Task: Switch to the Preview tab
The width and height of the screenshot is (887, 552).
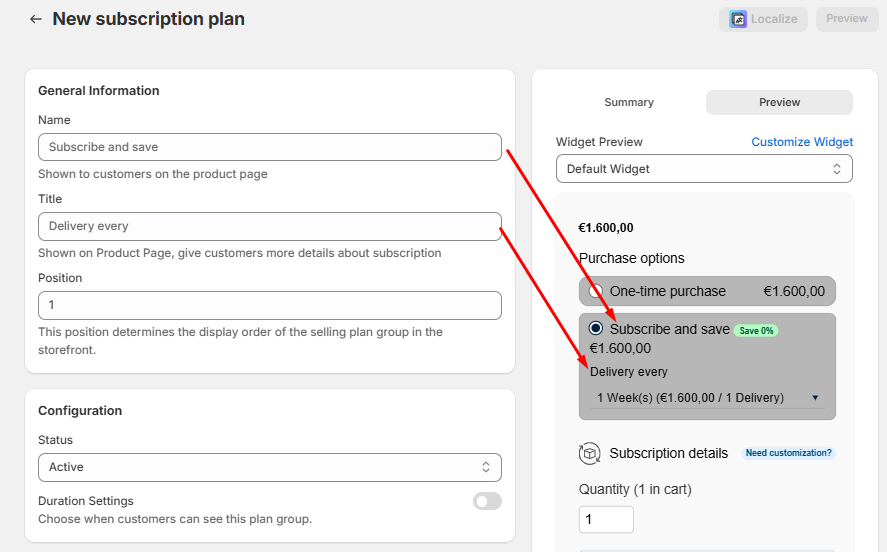Action: coord(779,102)
